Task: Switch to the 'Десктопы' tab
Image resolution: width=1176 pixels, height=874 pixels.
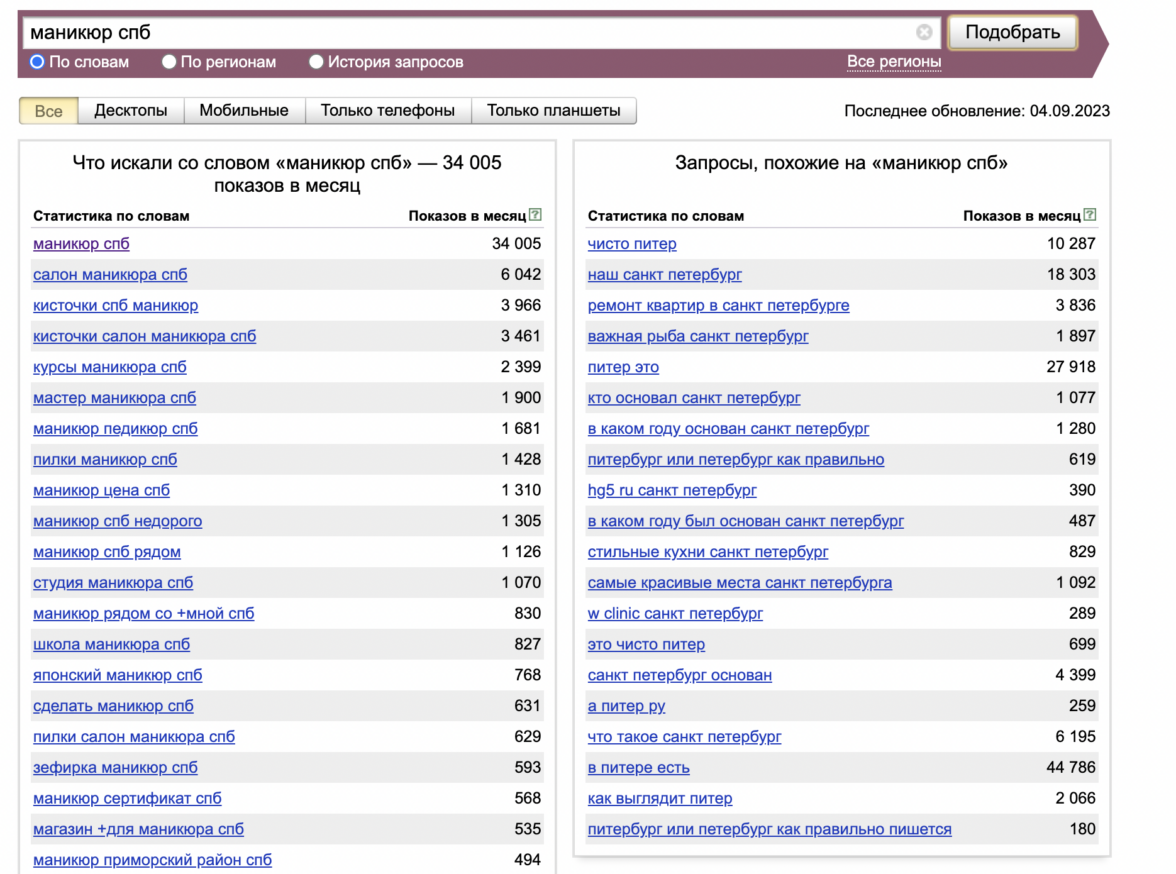Action: pyautogui.click(x=131, y=111)
